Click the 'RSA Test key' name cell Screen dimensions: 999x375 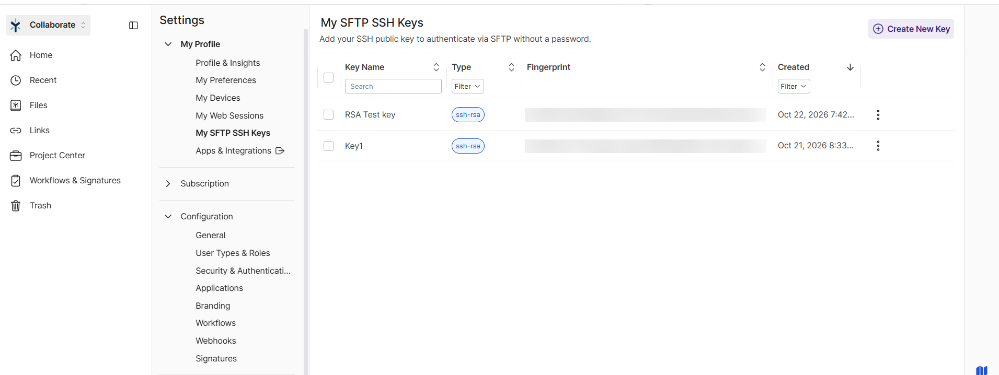point(370,115)
